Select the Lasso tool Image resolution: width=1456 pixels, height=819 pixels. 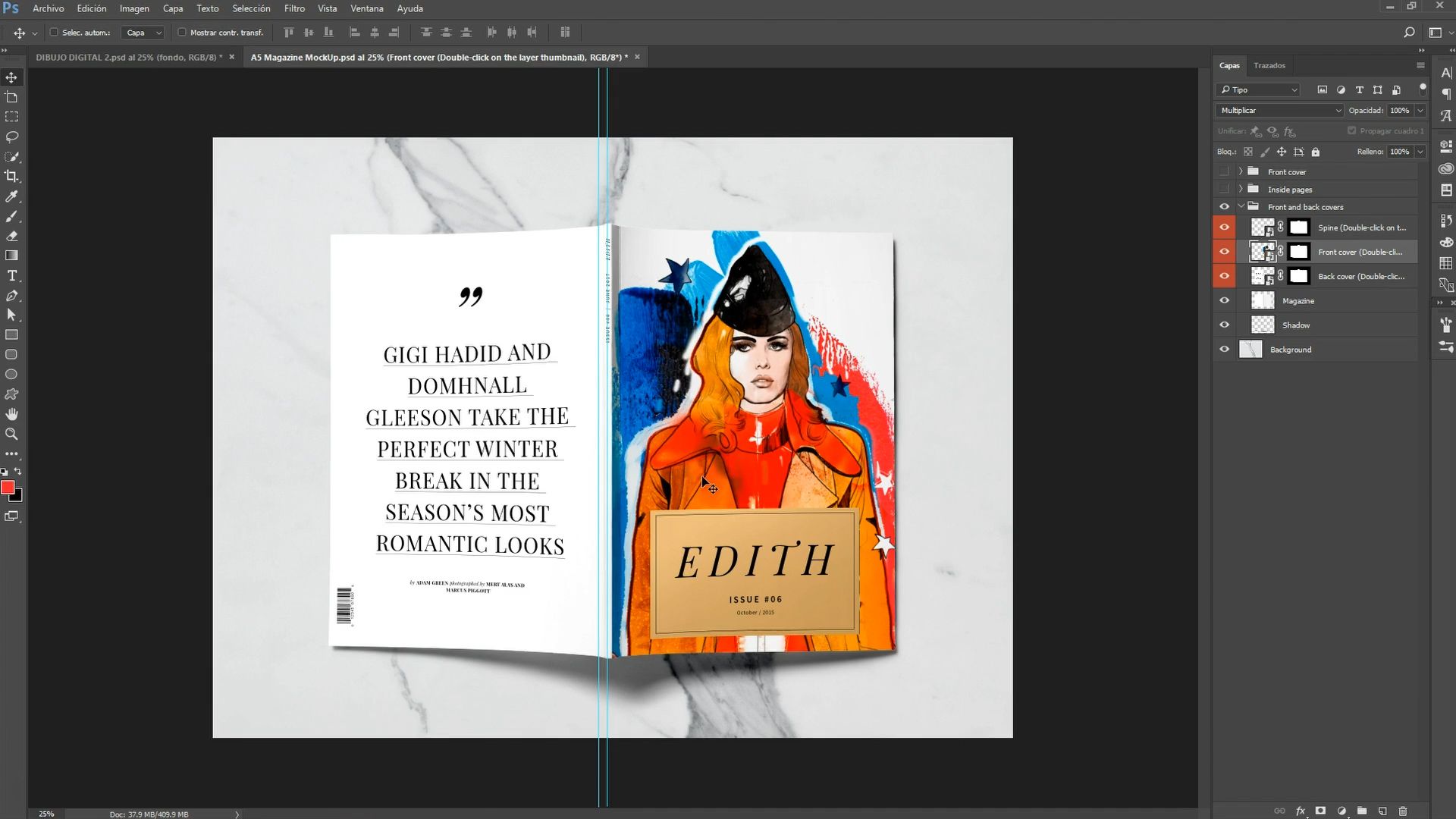[11, 136]
